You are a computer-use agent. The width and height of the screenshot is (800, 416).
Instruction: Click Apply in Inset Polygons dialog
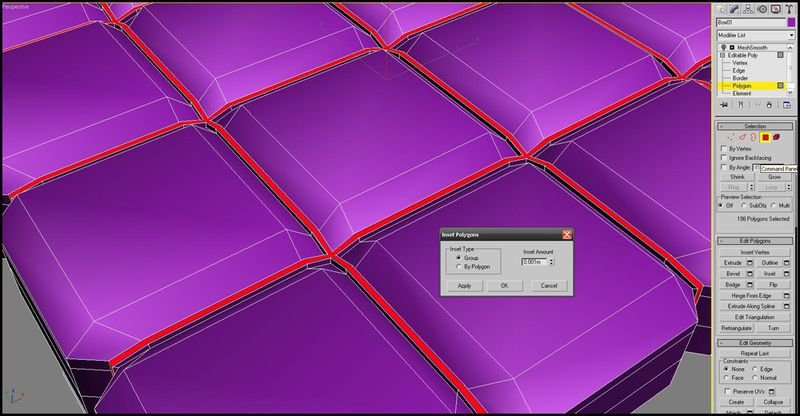[464, 286]
